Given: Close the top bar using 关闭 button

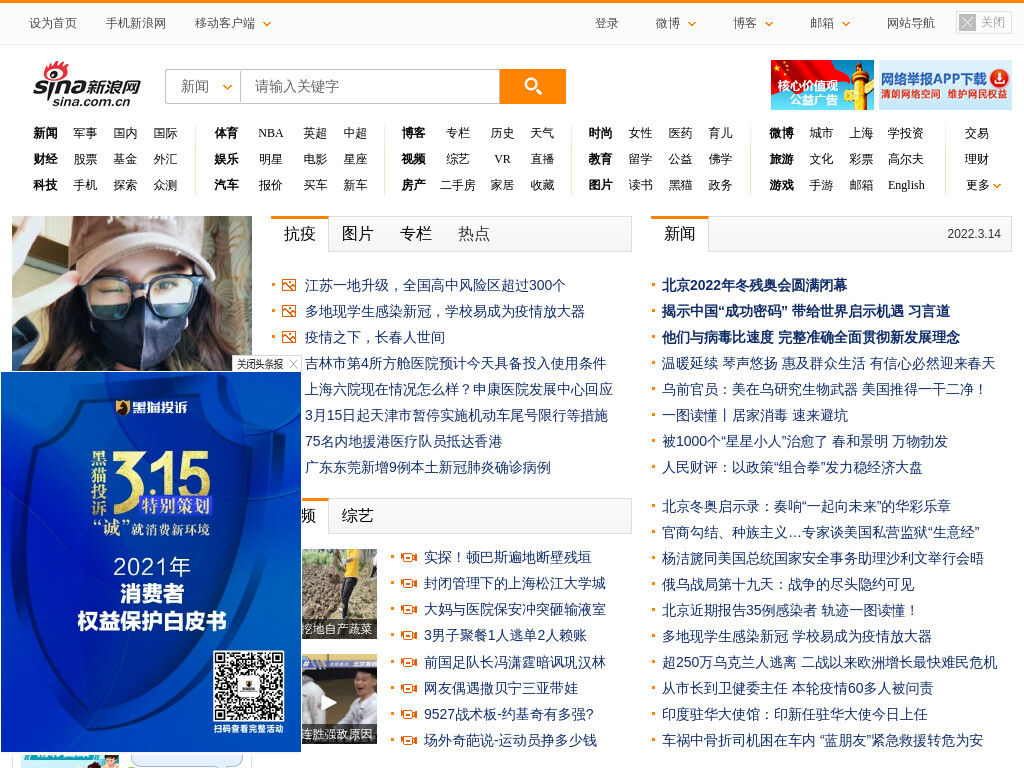Looking at the screenshot, I should pyautogui.click(x=984, y=23).
